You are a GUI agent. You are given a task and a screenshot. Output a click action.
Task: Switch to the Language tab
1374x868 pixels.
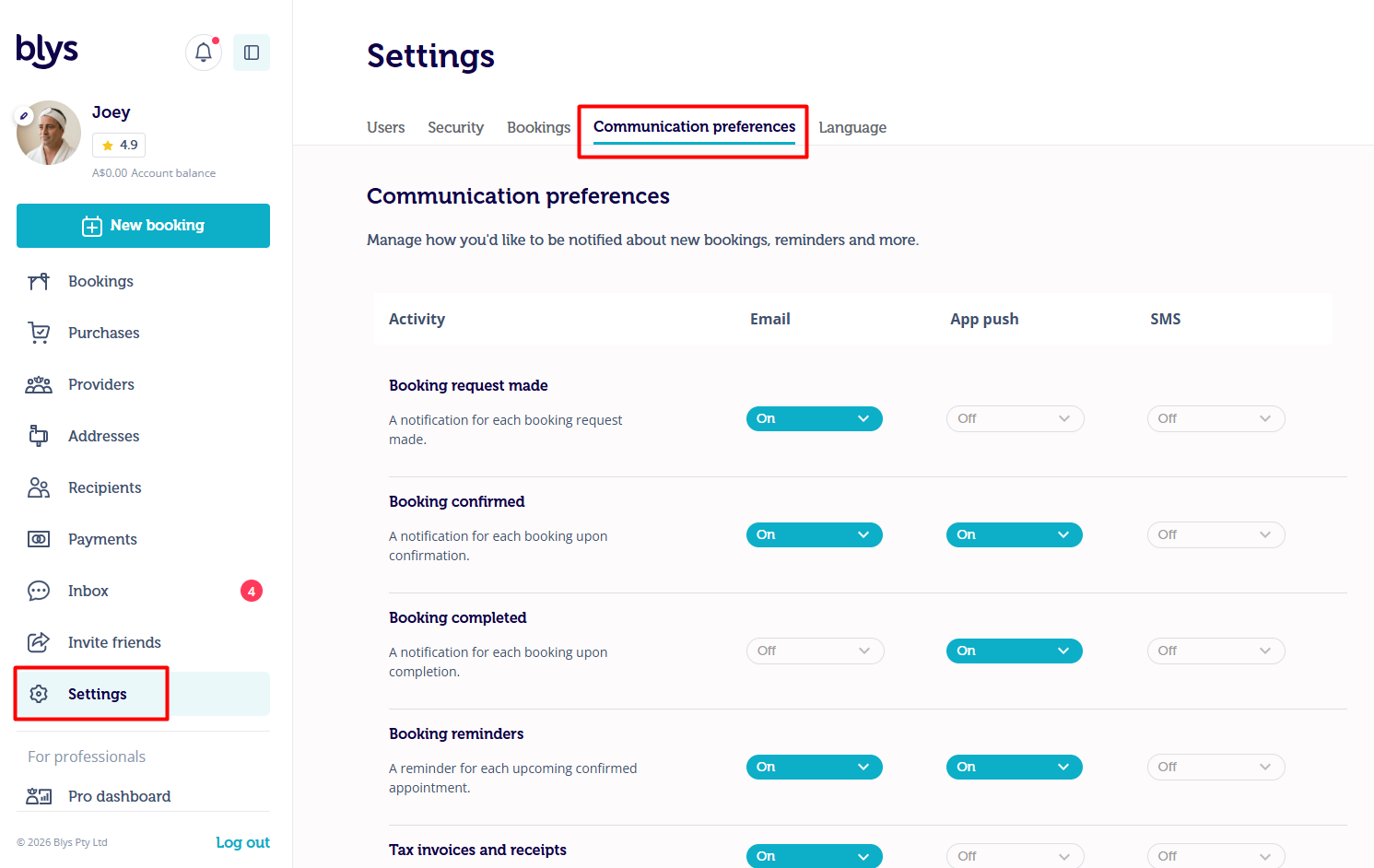[852, 127]
